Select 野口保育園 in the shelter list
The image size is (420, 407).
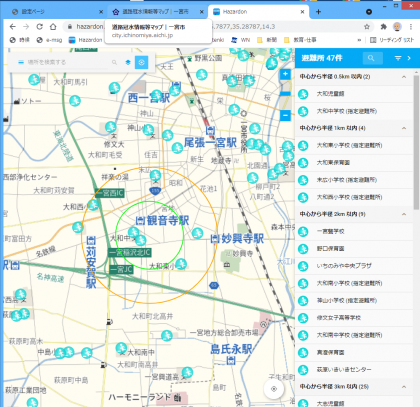[354, 249]
